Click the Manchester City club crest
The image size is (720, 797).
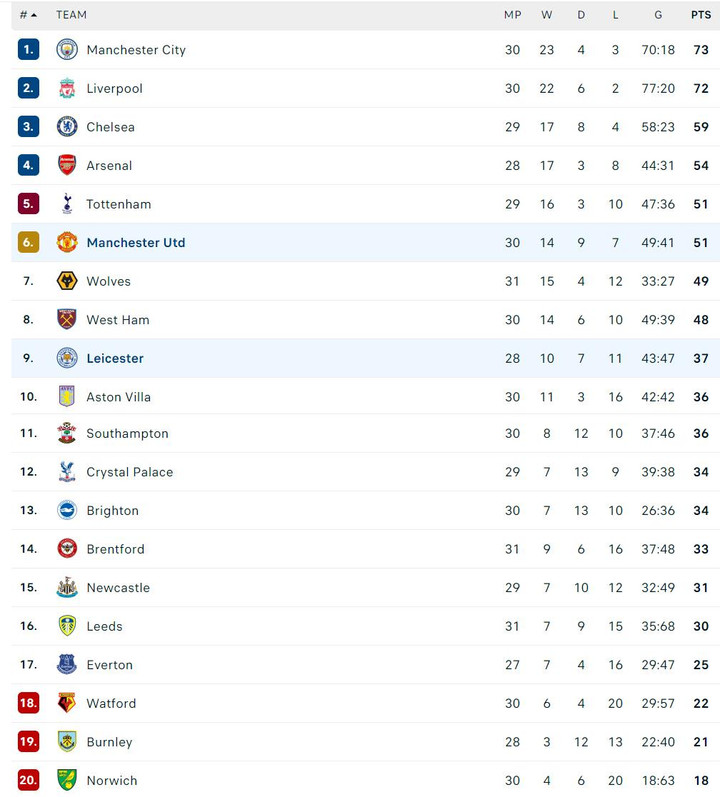pyautogui.click(x=67, y=50)
